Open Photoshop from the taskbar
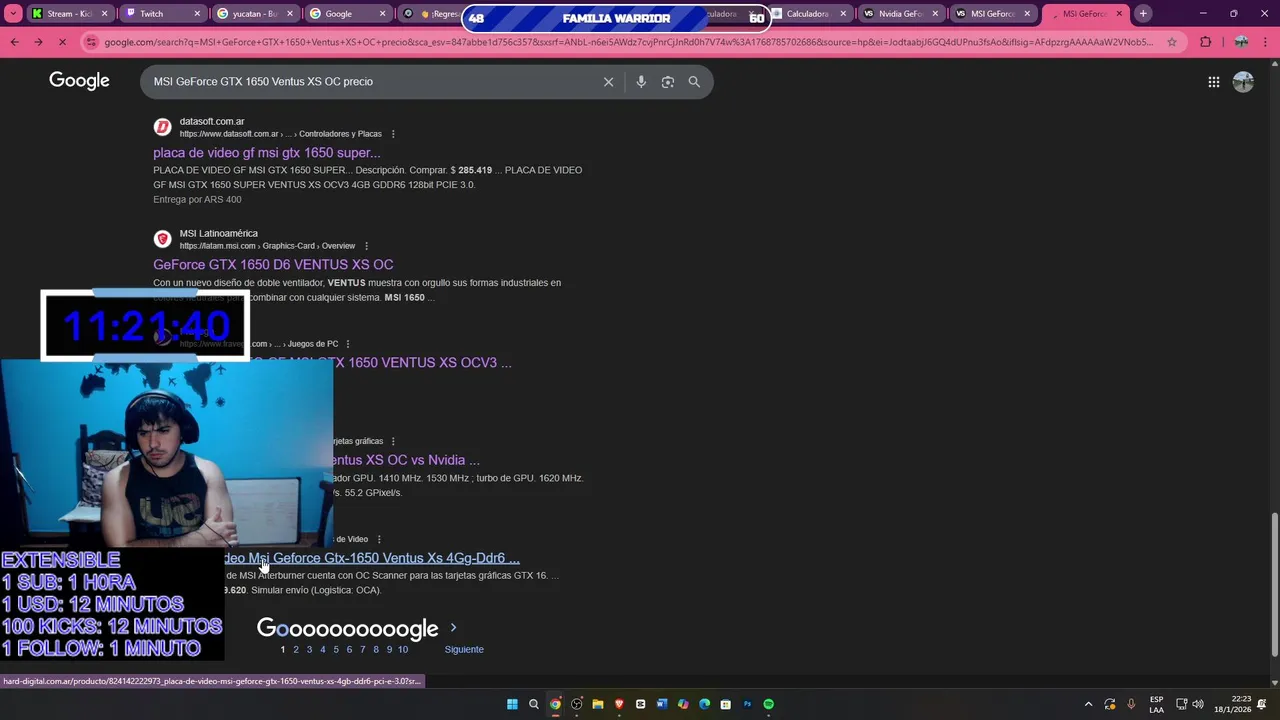The height and width of the screenshot is (720, 1280). (747, 704)
